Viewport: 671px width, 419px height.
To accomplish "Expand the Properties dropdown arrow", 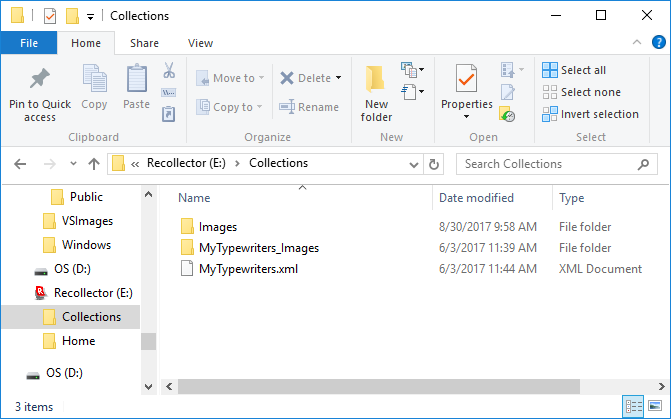I will pyautogui.click(x=466, y=116).
